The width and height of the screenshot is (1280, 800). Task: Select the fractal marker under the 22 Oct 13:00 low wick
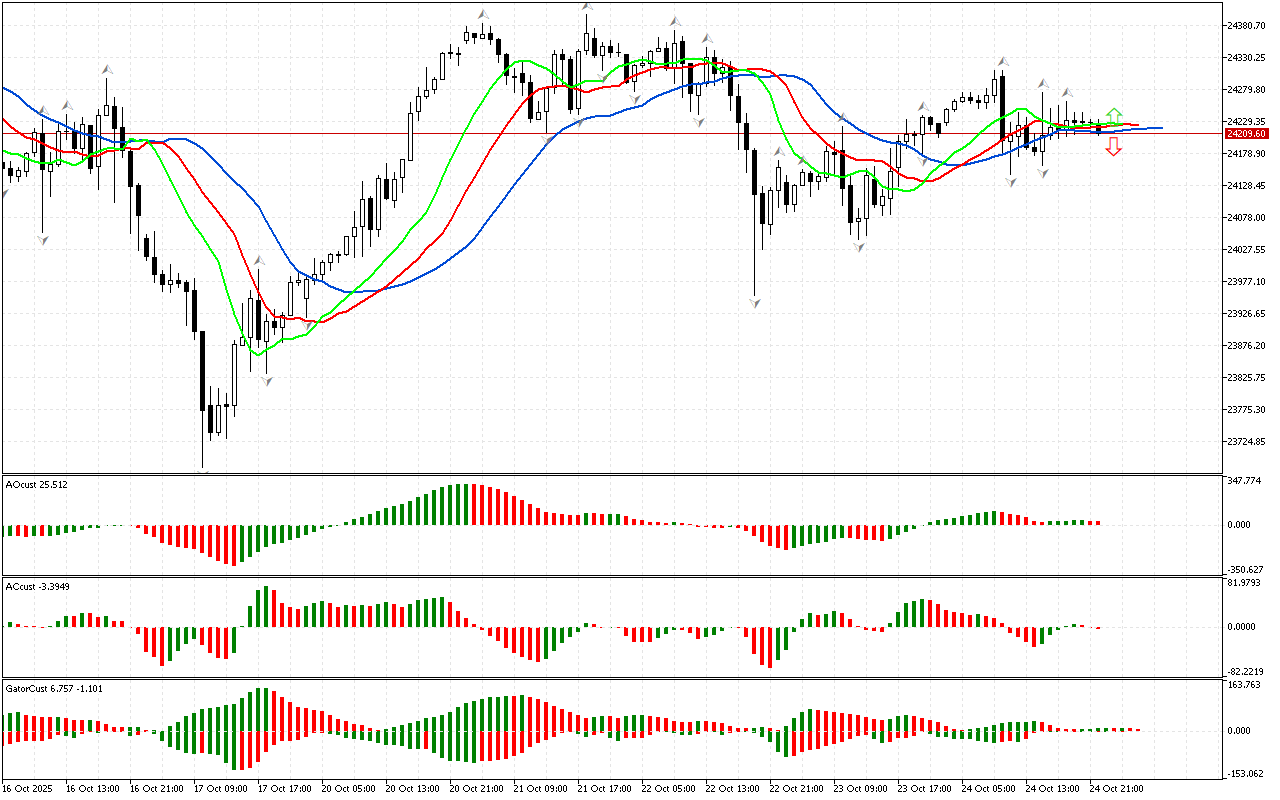755,301
